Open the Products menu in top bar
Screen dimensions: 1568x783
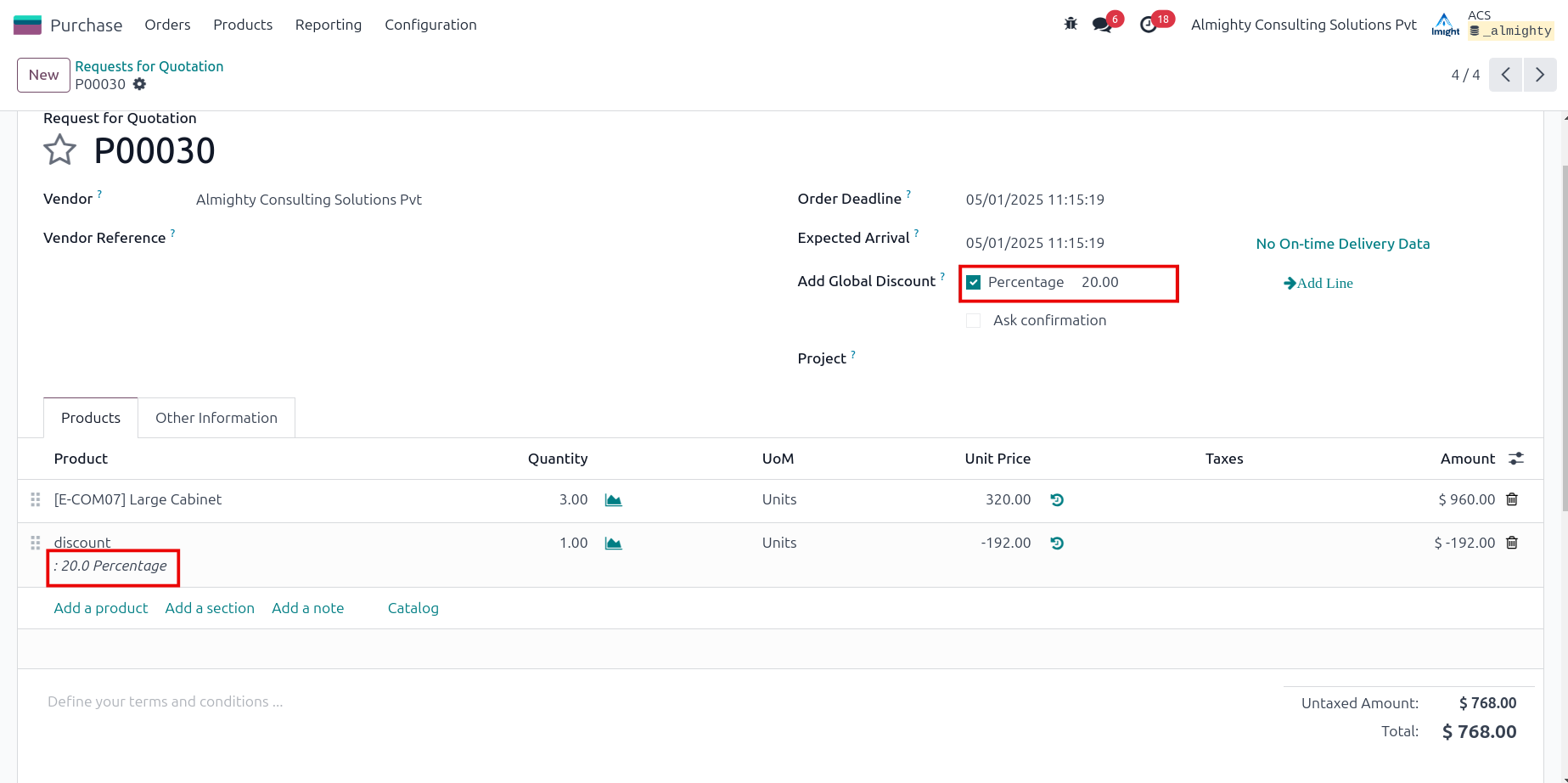pyautogui.click(x=243, y=25)
